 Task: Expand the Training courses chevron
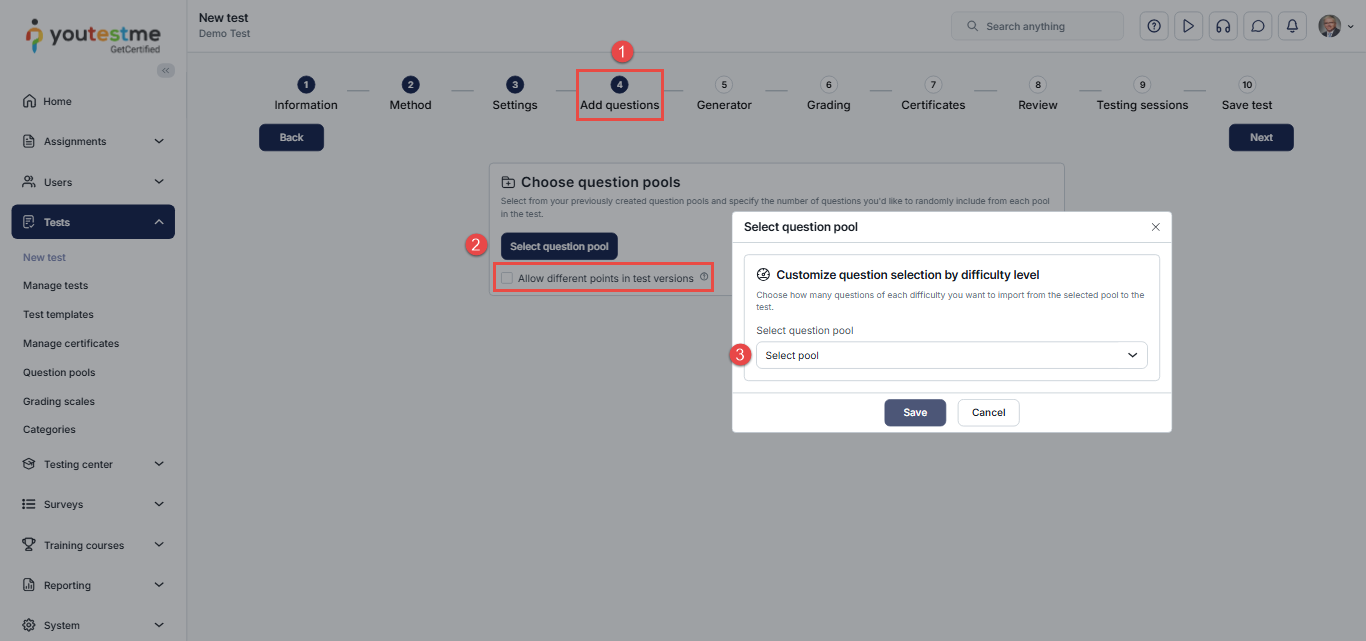(x=159, y=545)
